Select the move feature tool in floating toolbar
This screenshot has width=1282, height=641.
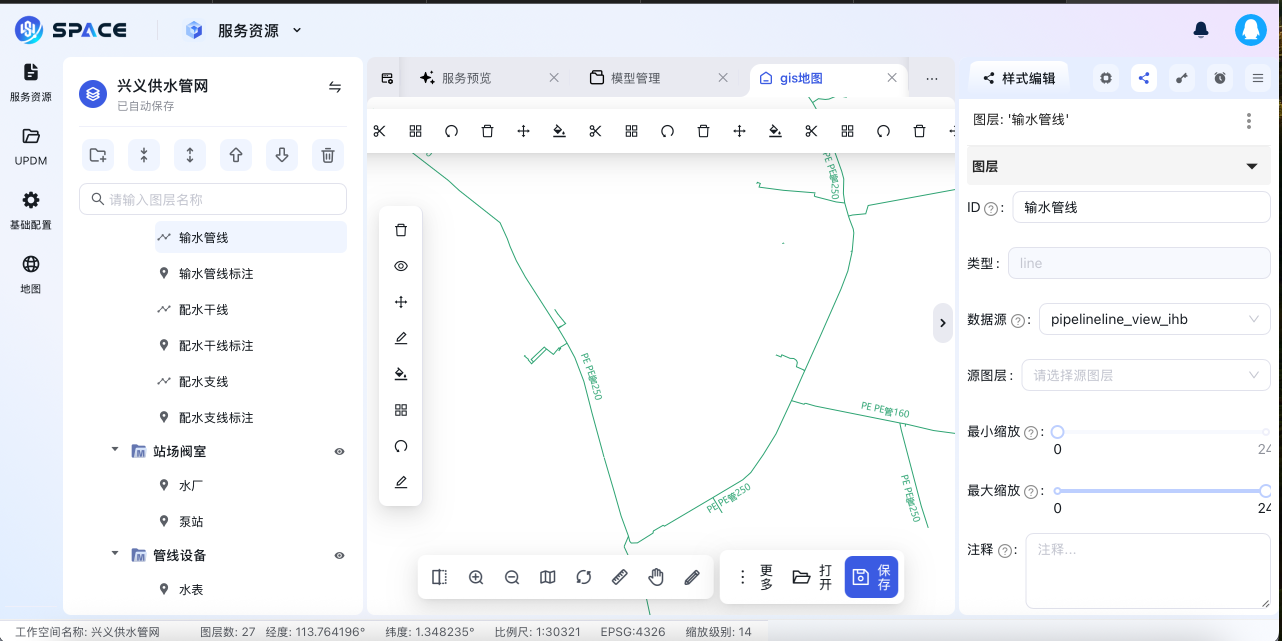click(x=400, y=301)
